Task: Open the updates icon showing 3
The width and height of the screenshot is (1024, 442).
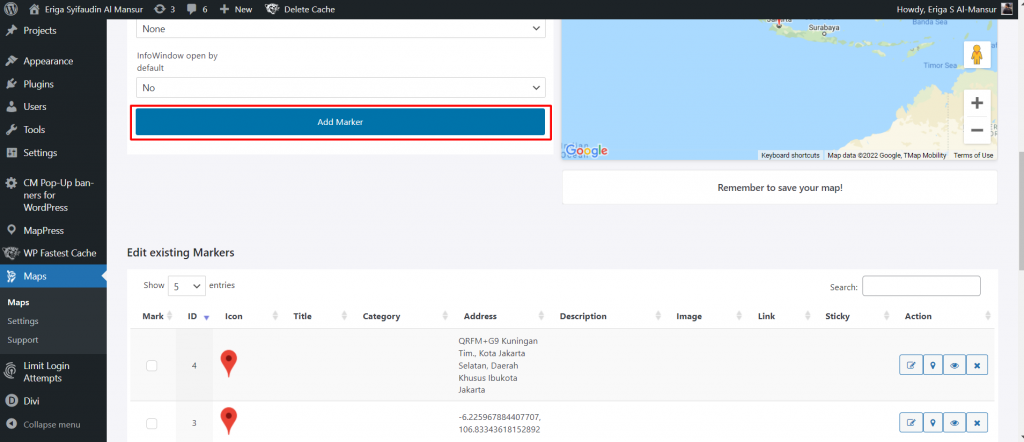Action: coord(166,9)
